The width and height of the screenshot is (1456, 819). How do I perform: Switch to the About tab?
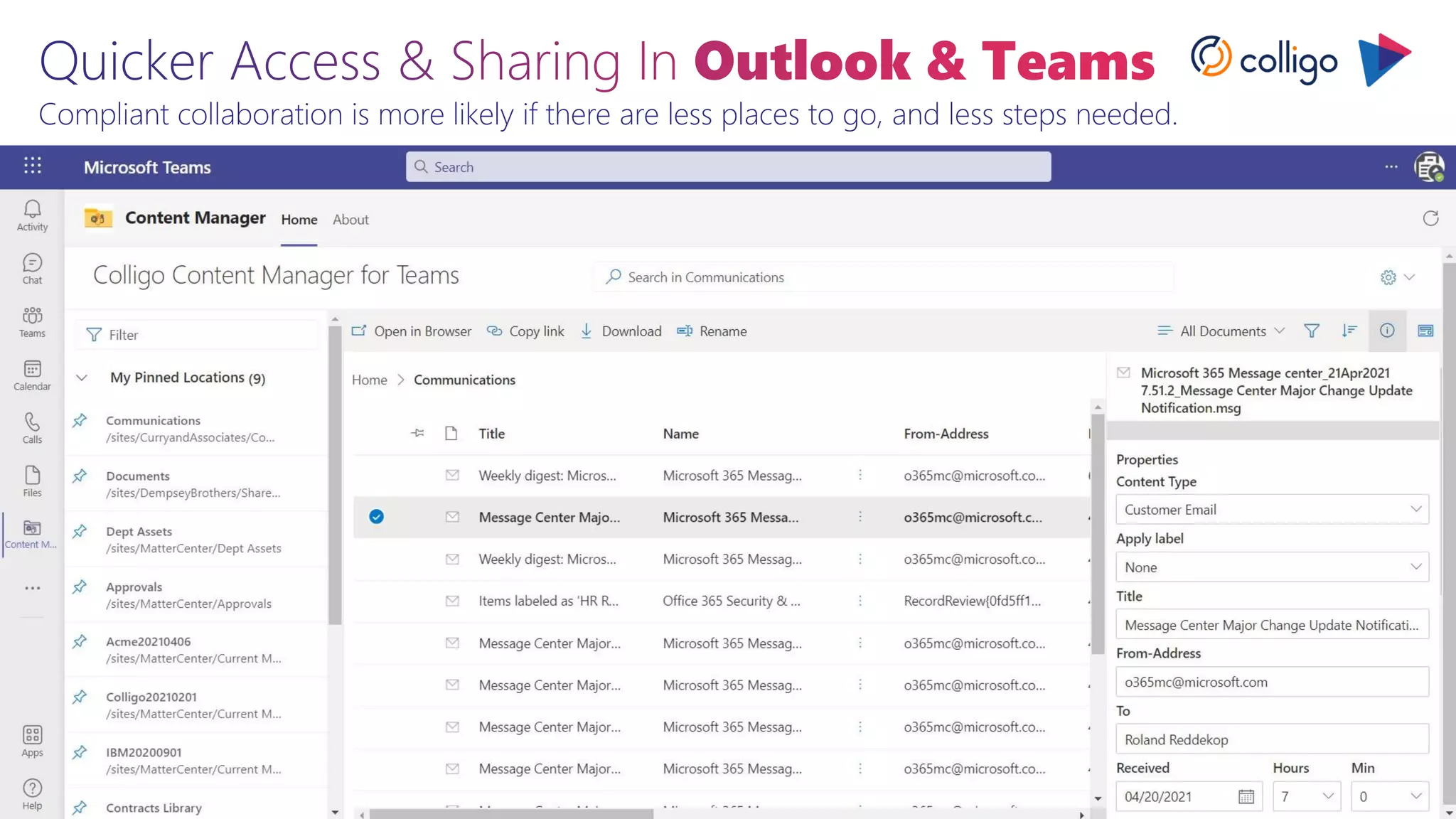pos(350,220)
